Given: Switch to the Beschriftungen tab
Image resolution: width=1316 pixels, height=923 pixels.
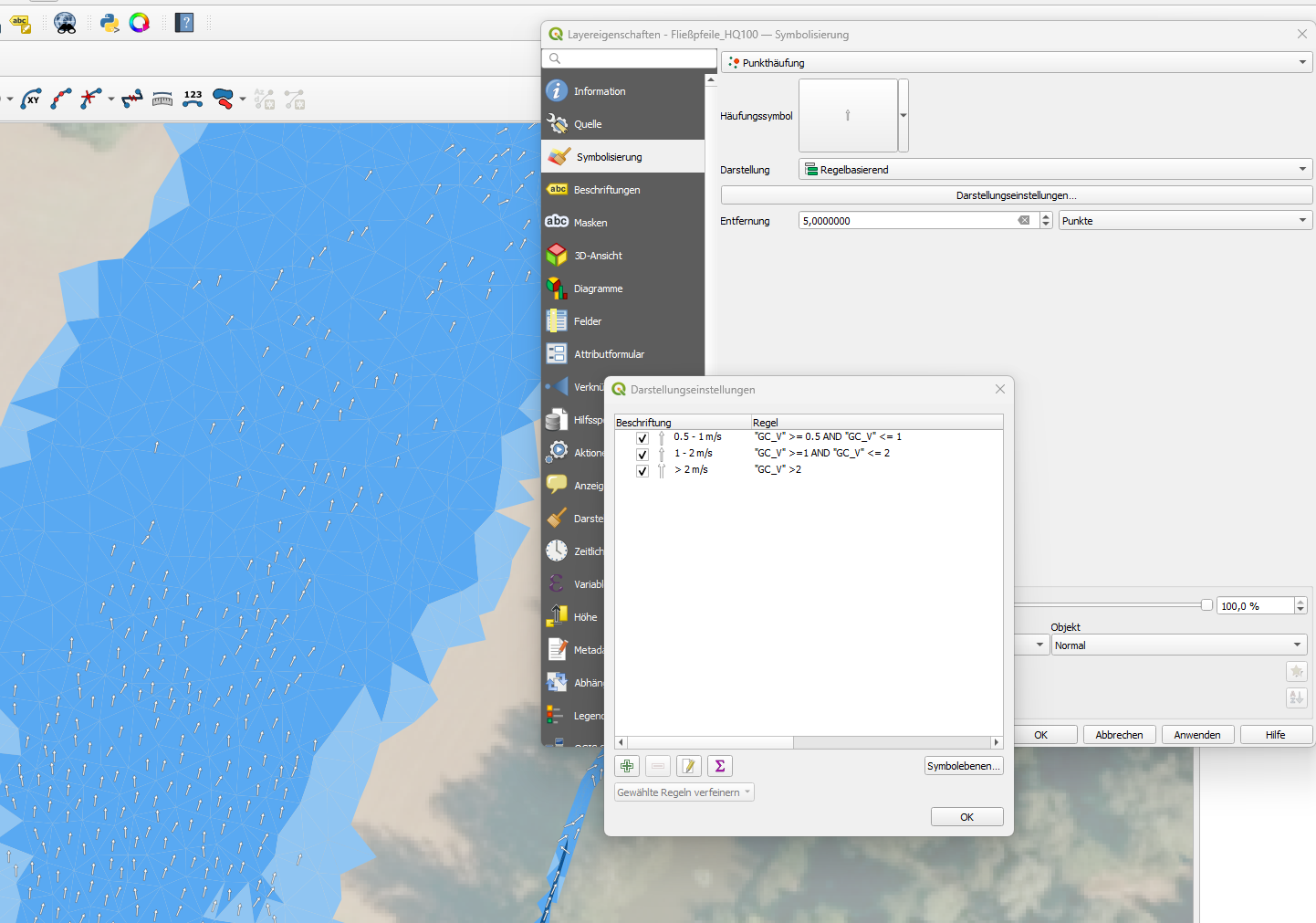Looking at the screenshot, I should (607, 190).
